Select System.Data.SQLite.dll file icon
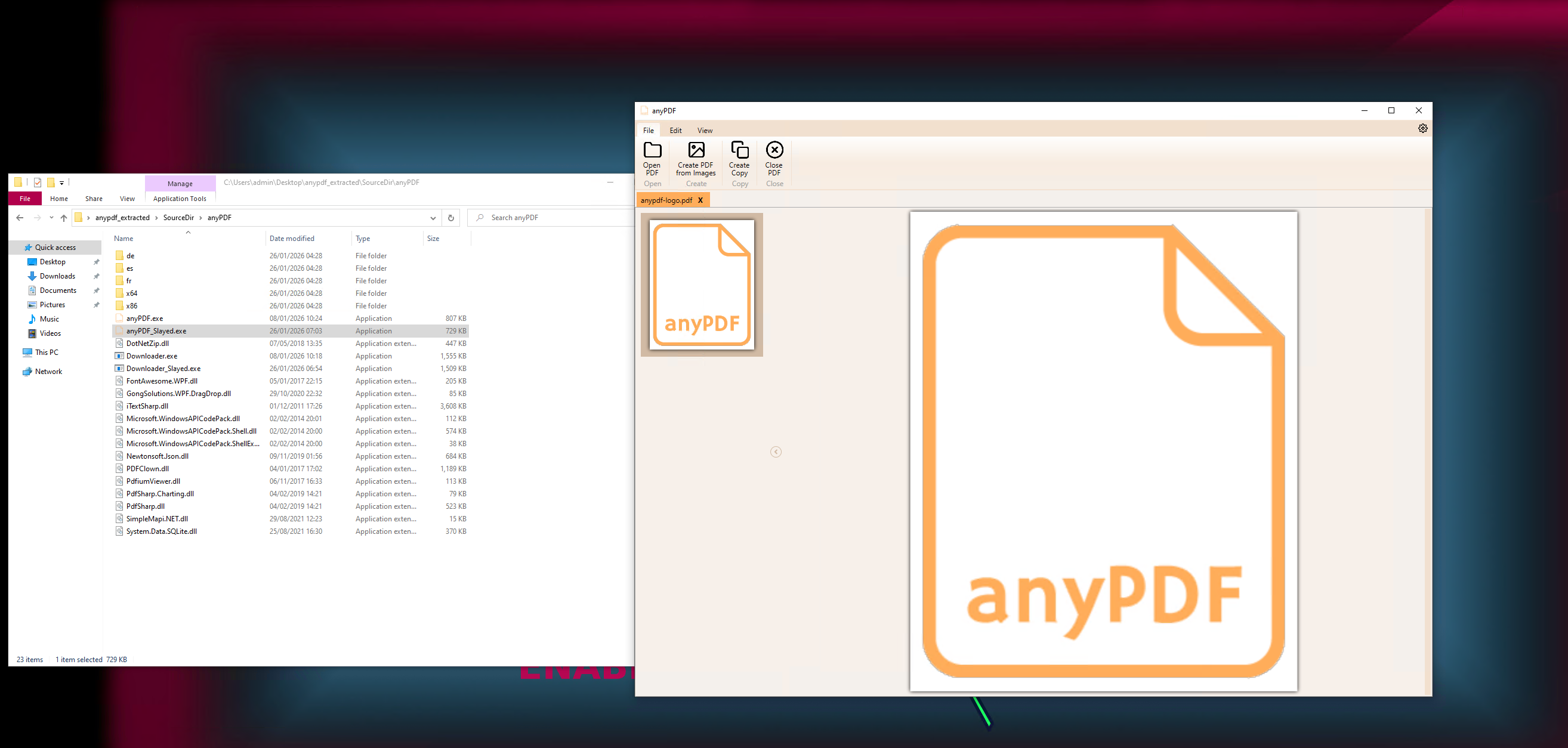Viewport: 1568px width, 748px height. pyautogui.click(x=119, y=531)
